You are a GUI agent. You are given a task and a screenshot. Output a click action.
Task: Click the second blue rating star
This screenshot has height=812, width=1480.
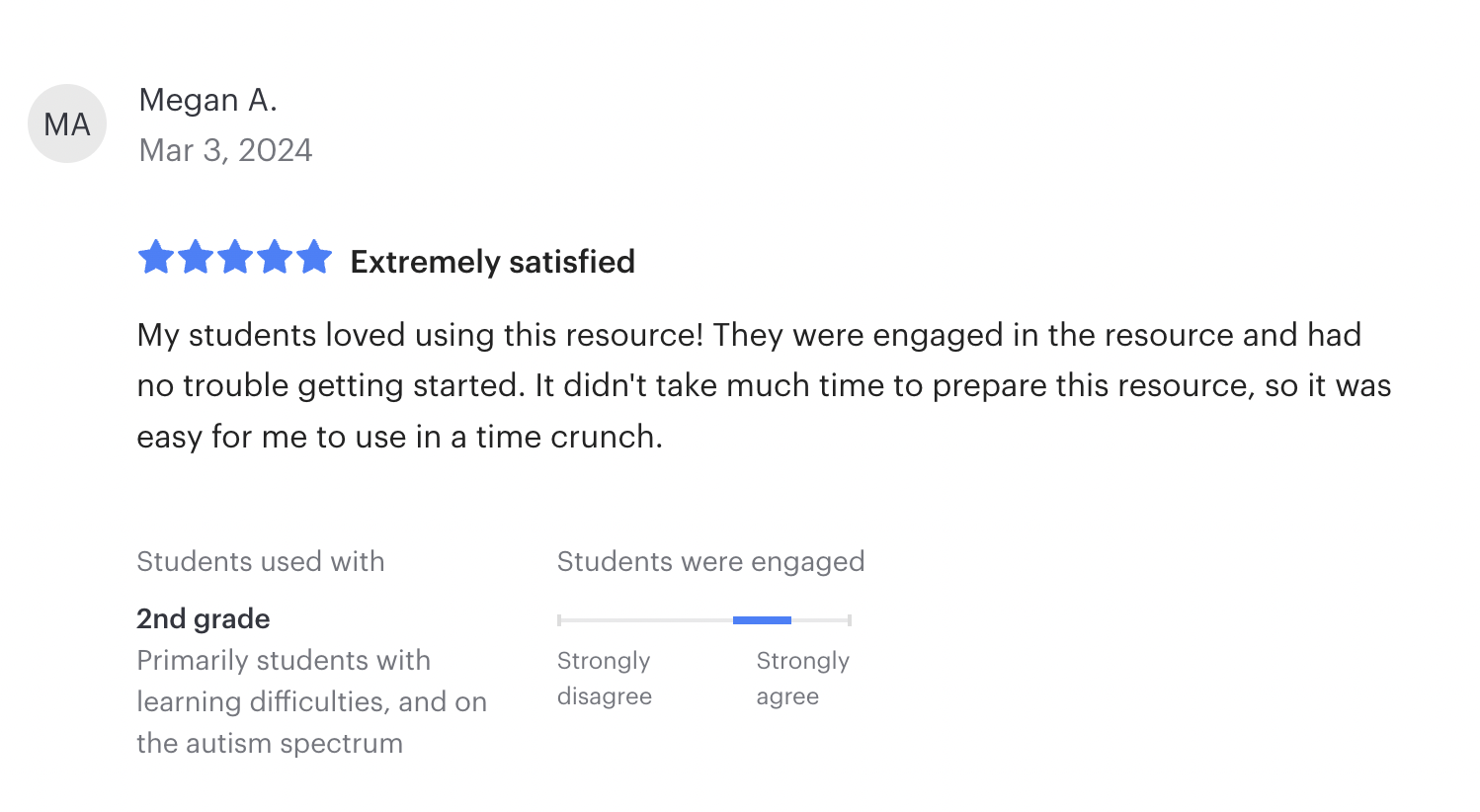(x=196, y=257)
